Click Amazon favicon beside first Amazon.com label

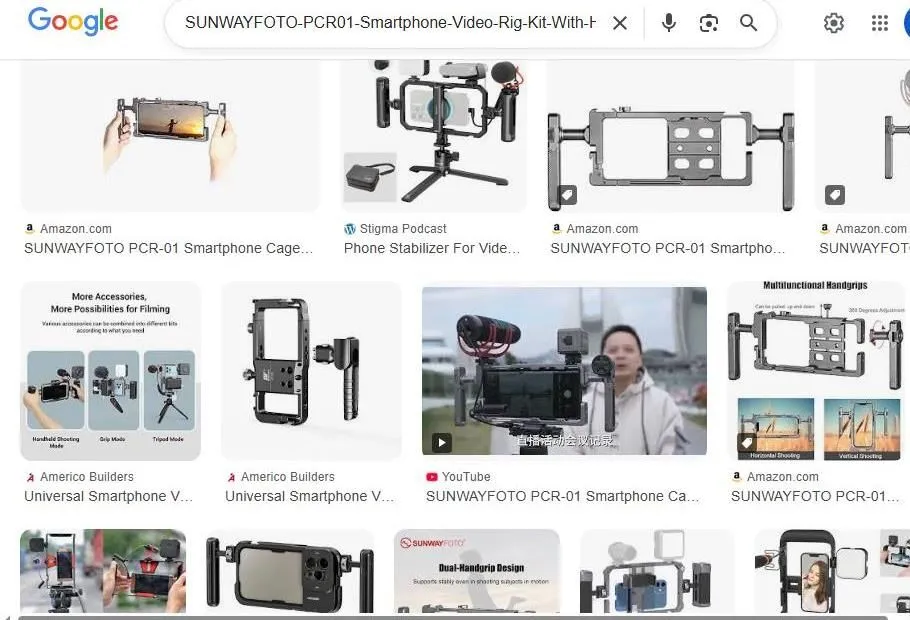click(30, 229)
